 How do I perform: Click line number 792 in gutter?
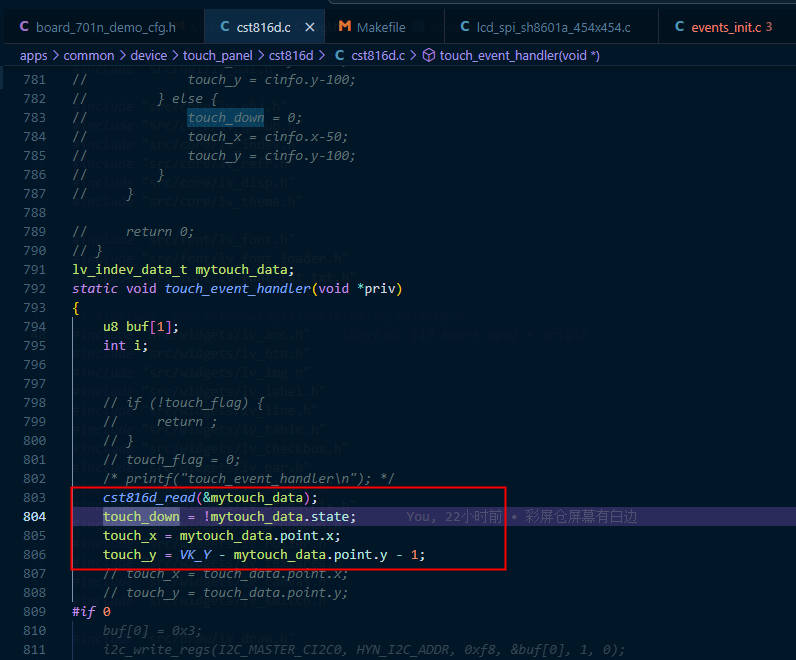35,289
